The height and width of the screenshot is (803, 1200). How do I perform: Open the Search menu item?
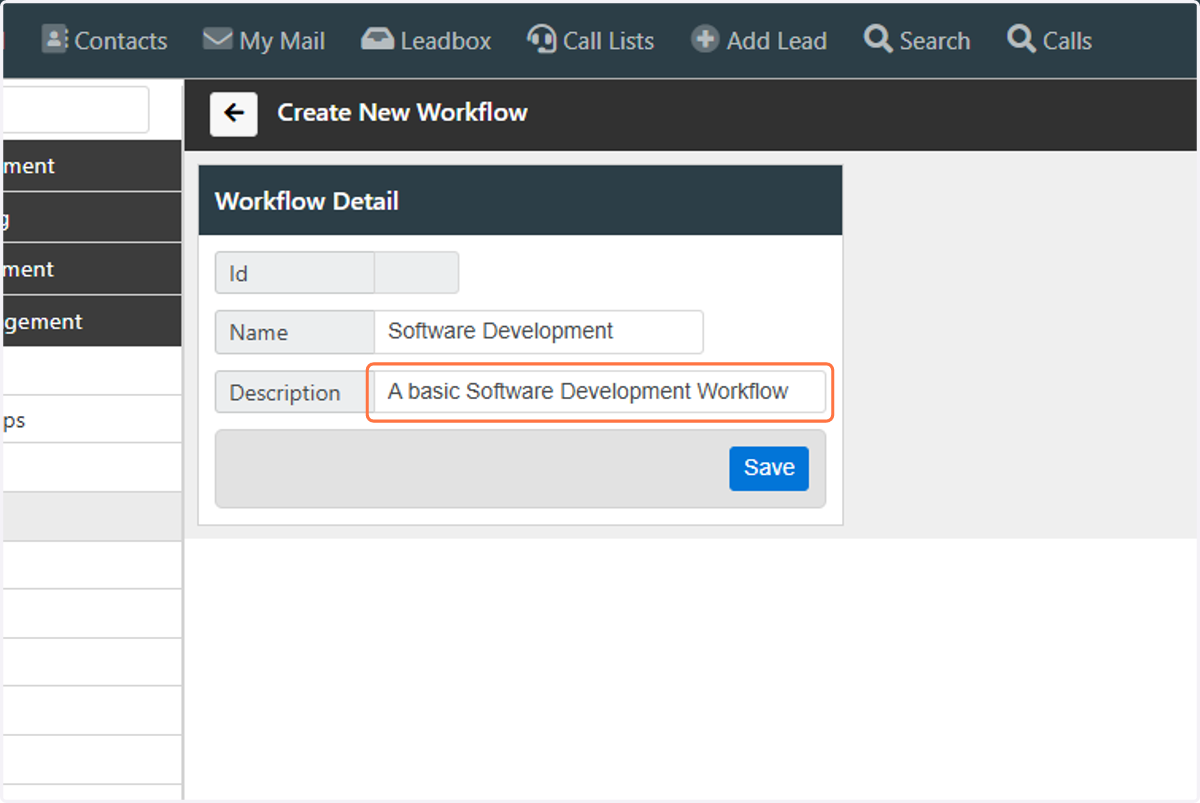(917, 41)
